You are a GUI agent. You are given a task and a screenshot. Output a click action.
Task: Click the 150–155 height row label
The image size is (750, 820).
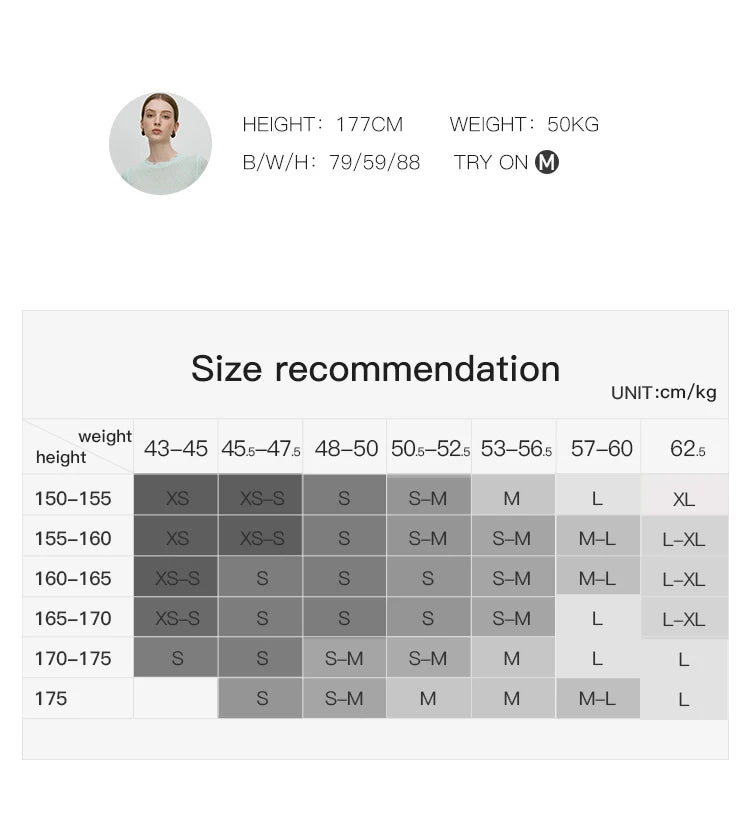click(73, 498)
